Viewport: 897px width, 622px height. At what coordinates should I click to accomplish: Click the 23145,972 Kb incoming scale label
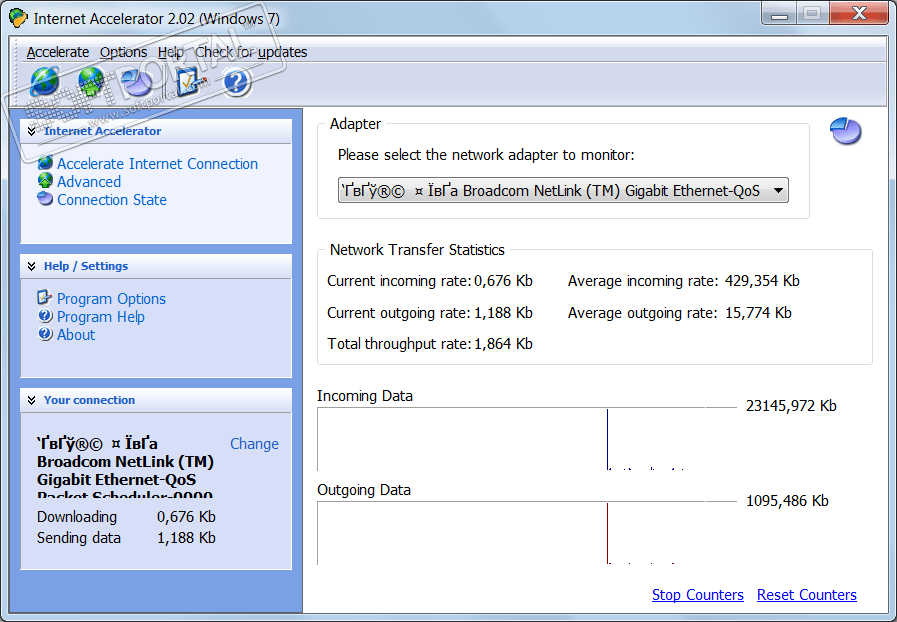[x=791, y=406]
